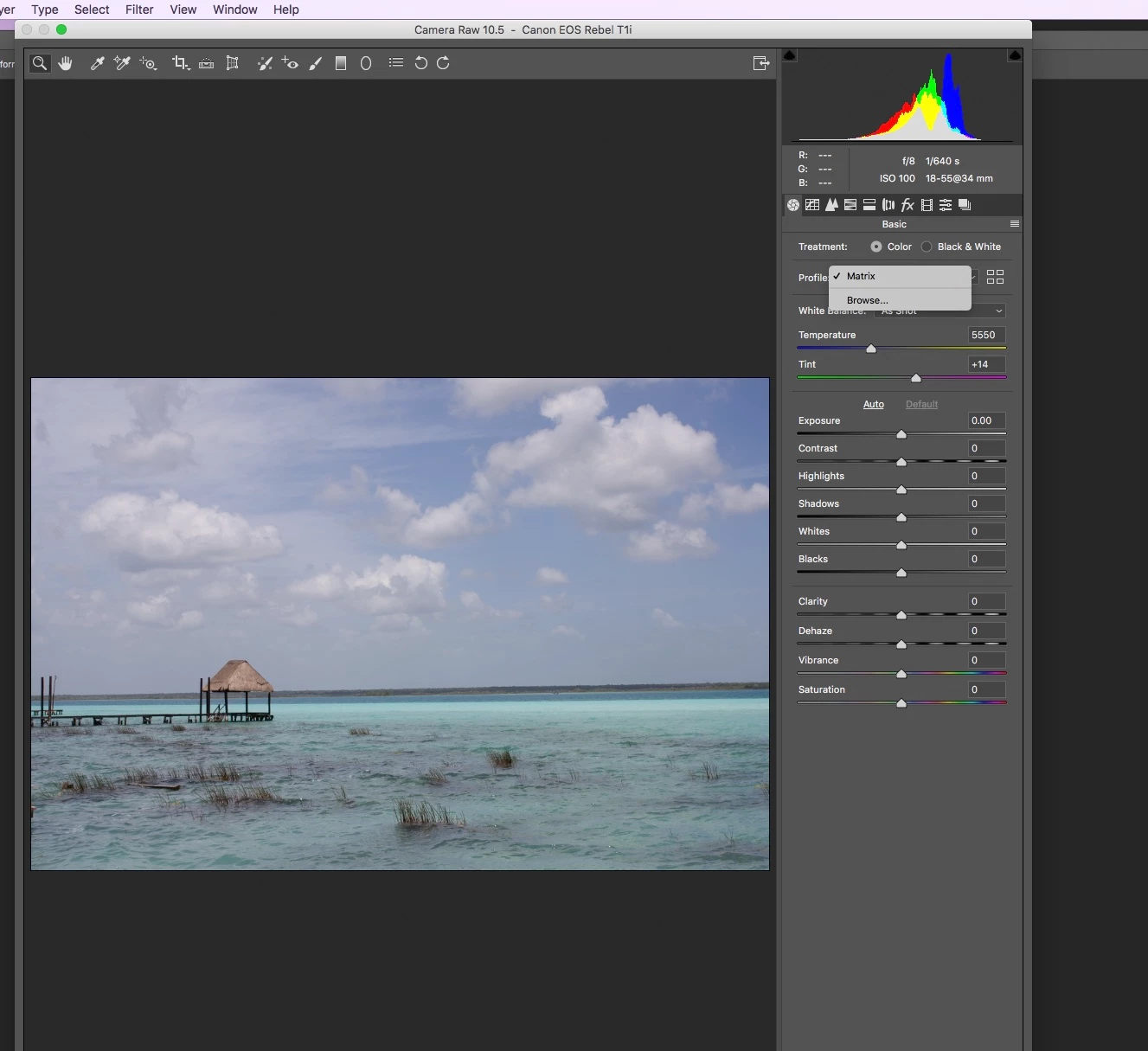Open the Type menu
Viewport: 1148px width, 1051px height.
pos(45,10)
